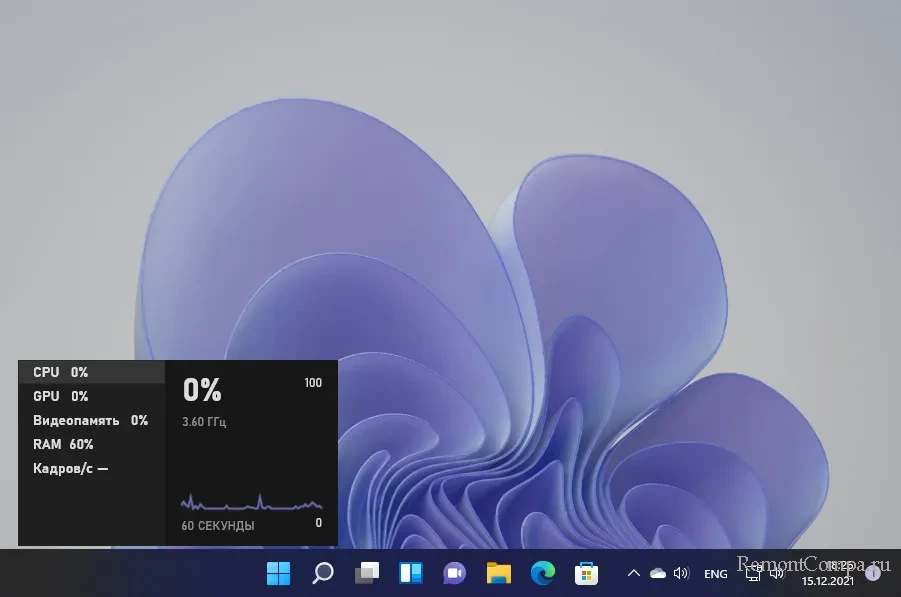Select the GPU 0% row
This screenshot has height=597, width=901.
(92, 396)
